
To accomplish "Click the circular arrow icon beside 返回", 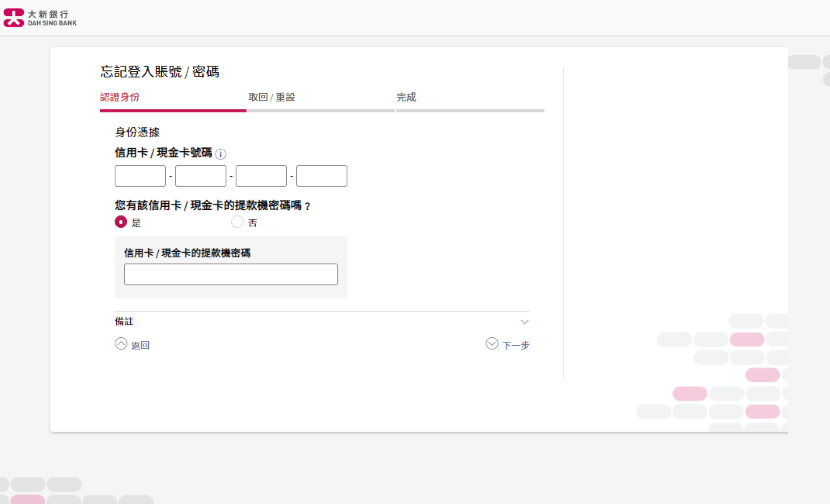I will (121, 344).
